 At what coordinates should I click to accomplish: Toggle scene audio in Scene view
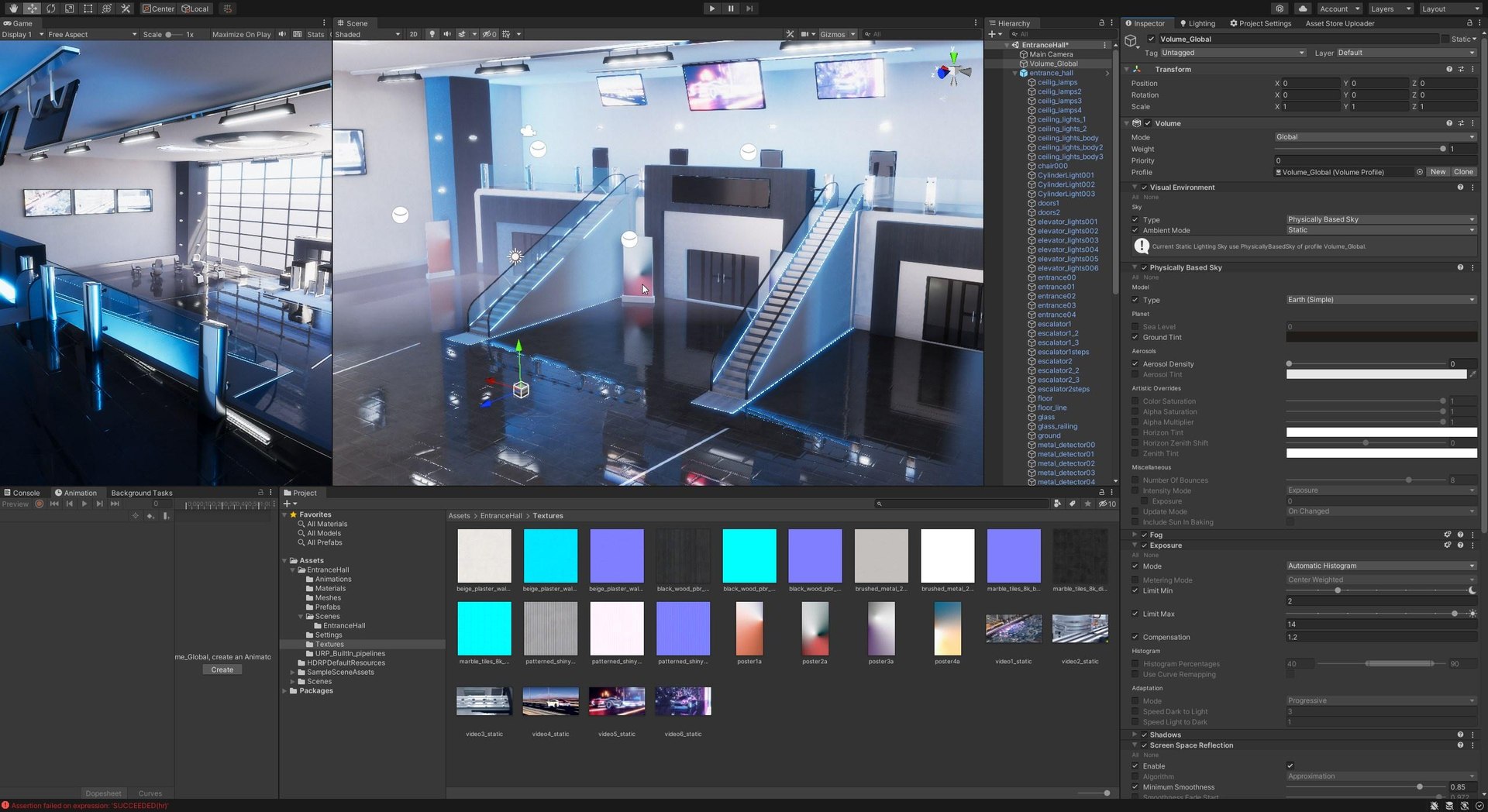pyautogui.click(x=447, y=34)
